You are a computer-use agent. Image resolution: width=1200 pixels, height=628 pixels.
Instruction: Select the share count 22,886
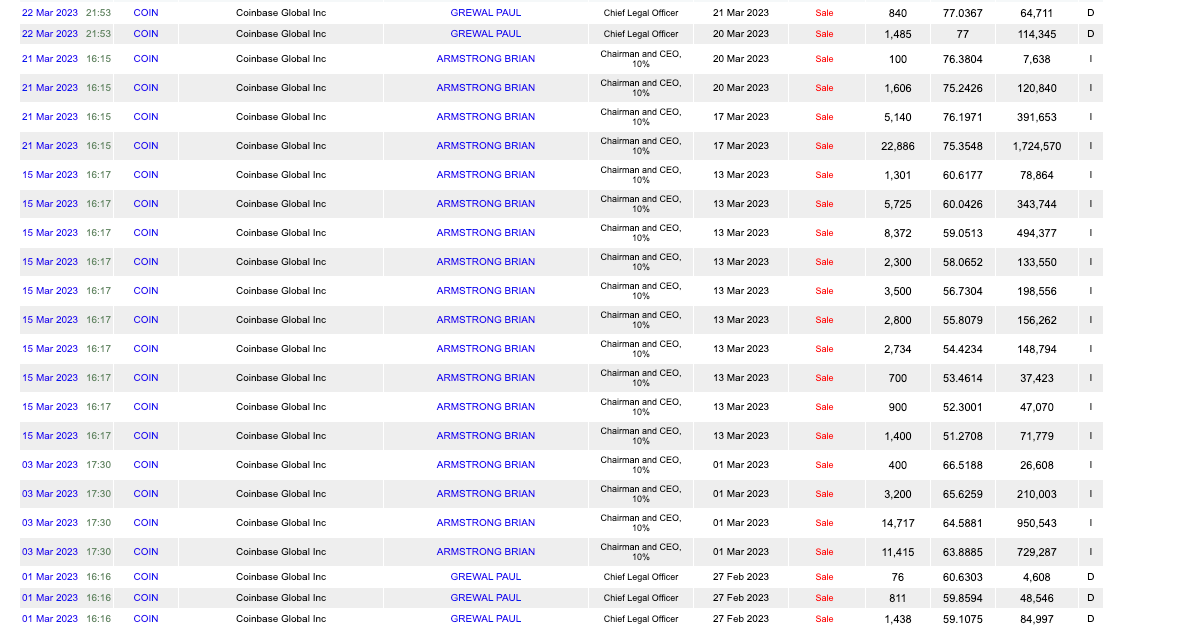pyautogui.click(x=898, y=146)
